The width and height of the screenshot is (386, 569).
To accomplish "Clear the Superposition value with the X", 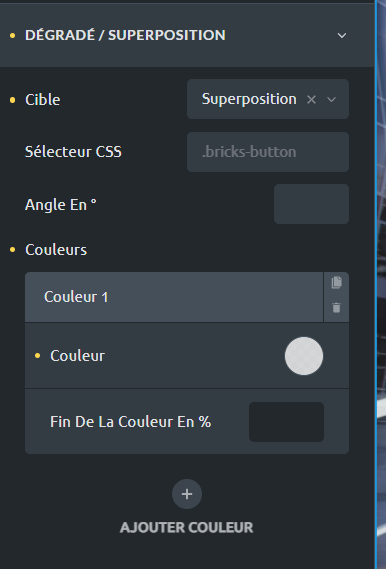I will click(311, 99).
